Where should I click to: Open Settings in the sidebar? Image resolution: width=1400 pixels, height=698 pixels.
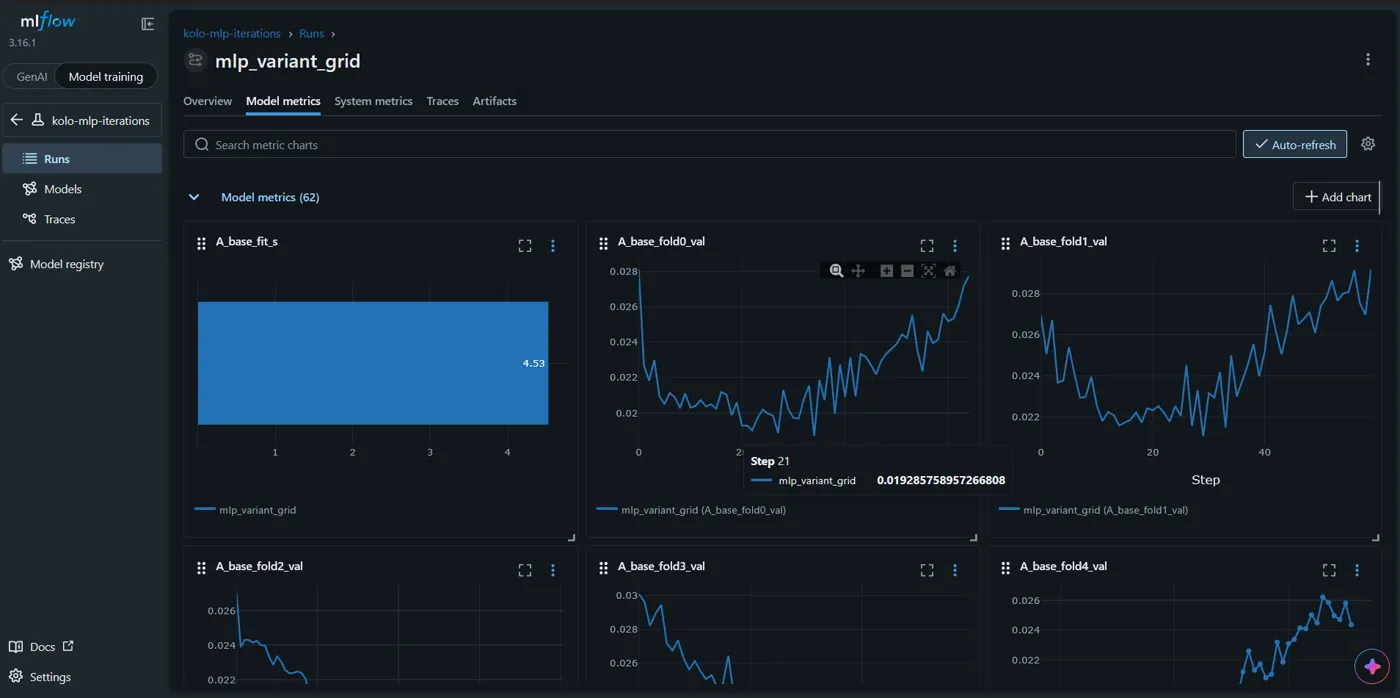click(x=40, y=676)
